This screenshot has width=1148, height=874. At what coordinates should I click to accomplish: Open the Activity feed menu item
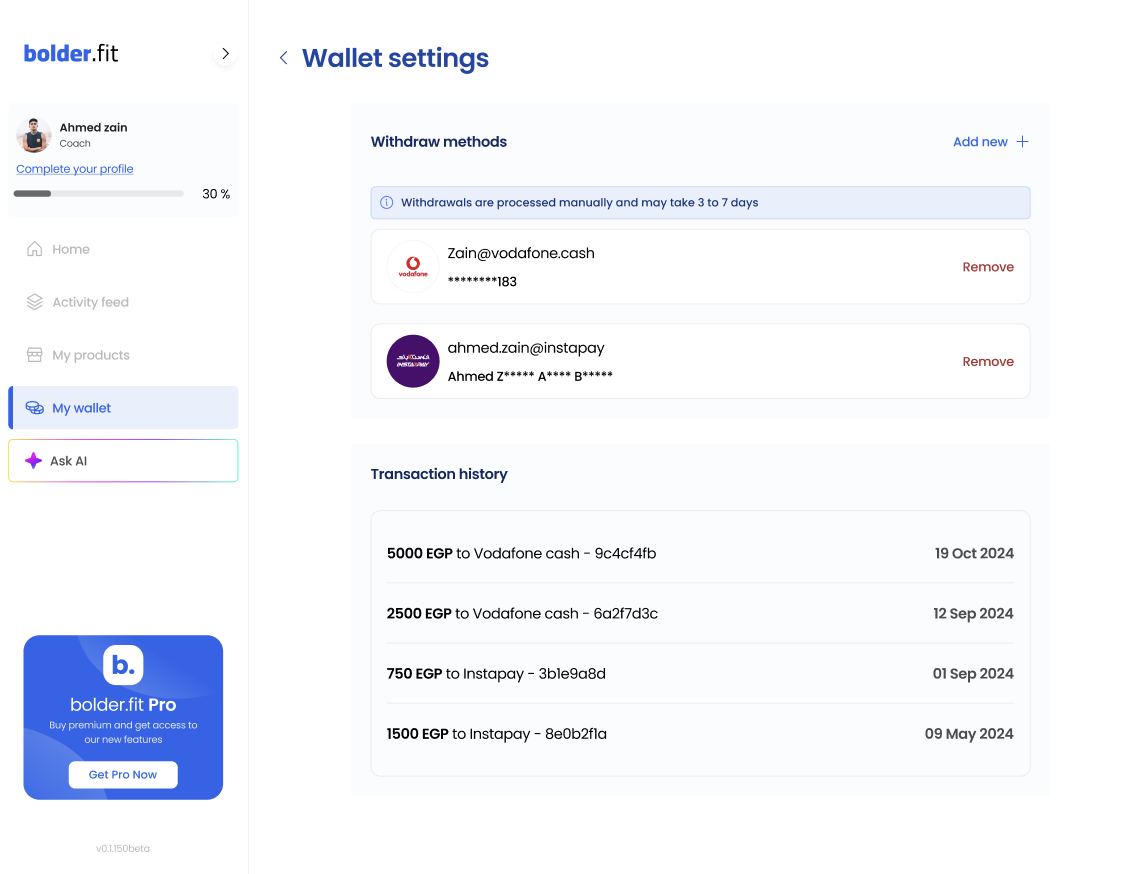click(90, 302)
